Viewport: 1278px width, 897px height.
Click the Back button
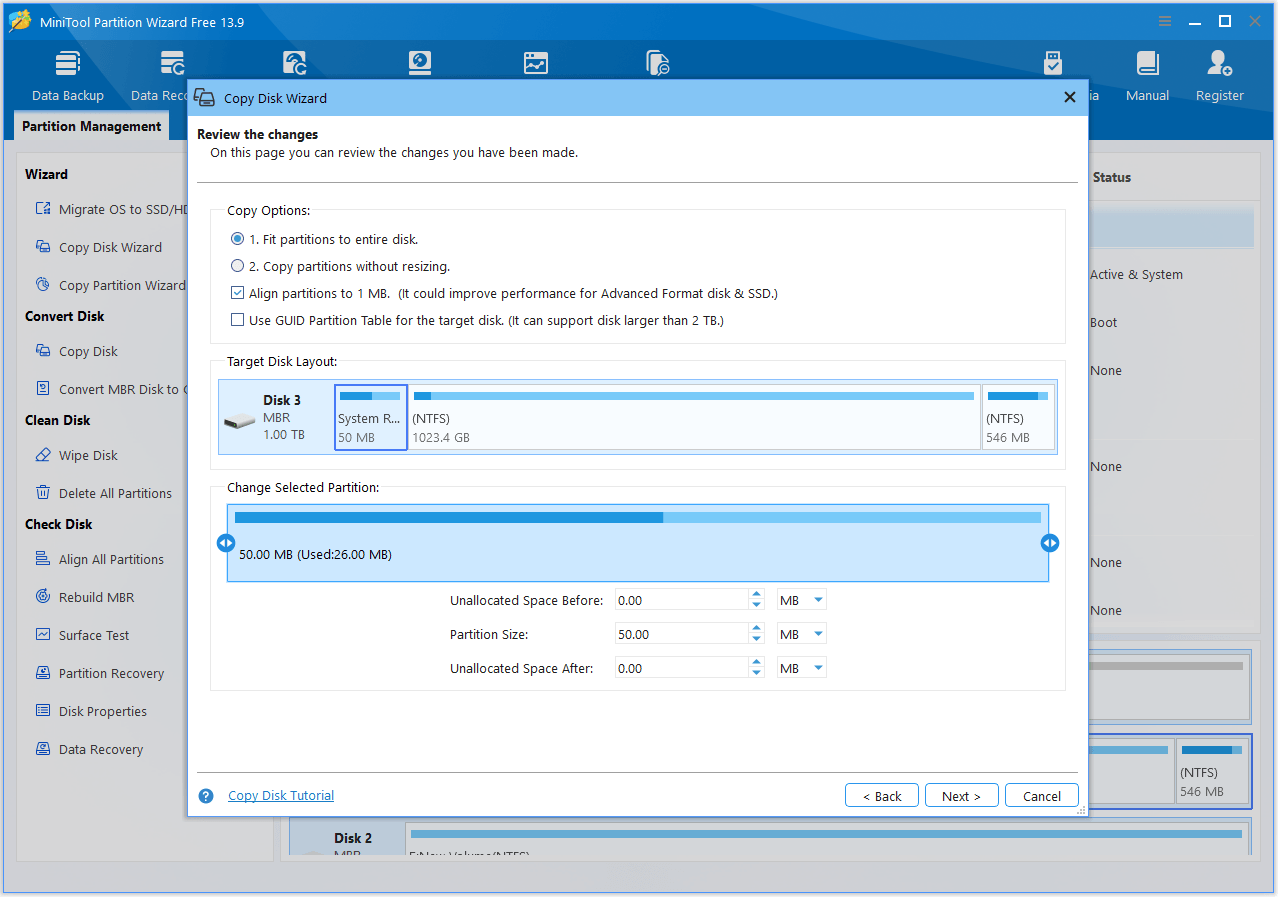(x=881, y=796)
